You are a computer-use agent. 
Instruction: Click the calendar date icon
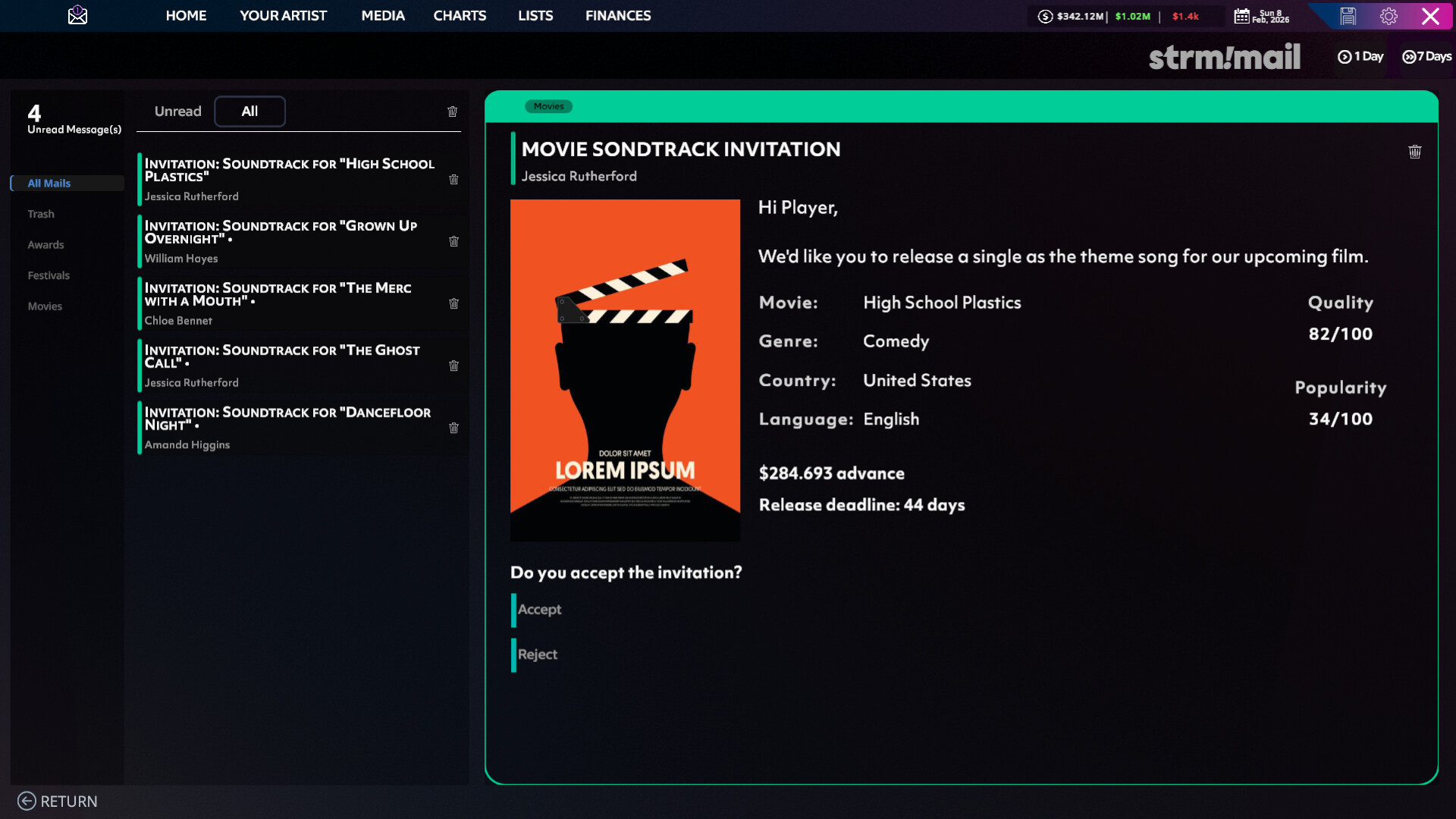(1241, 16)
